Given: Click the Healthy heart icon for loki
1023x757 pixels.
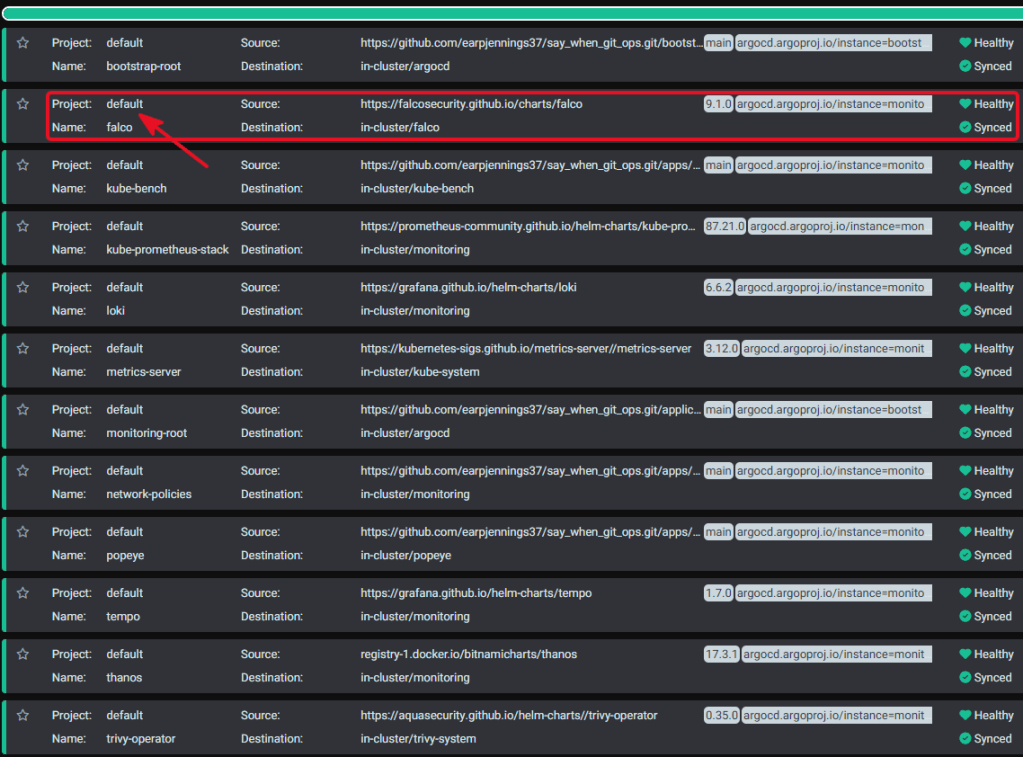Looking at the screenshot, I should [x=965, y=287].
